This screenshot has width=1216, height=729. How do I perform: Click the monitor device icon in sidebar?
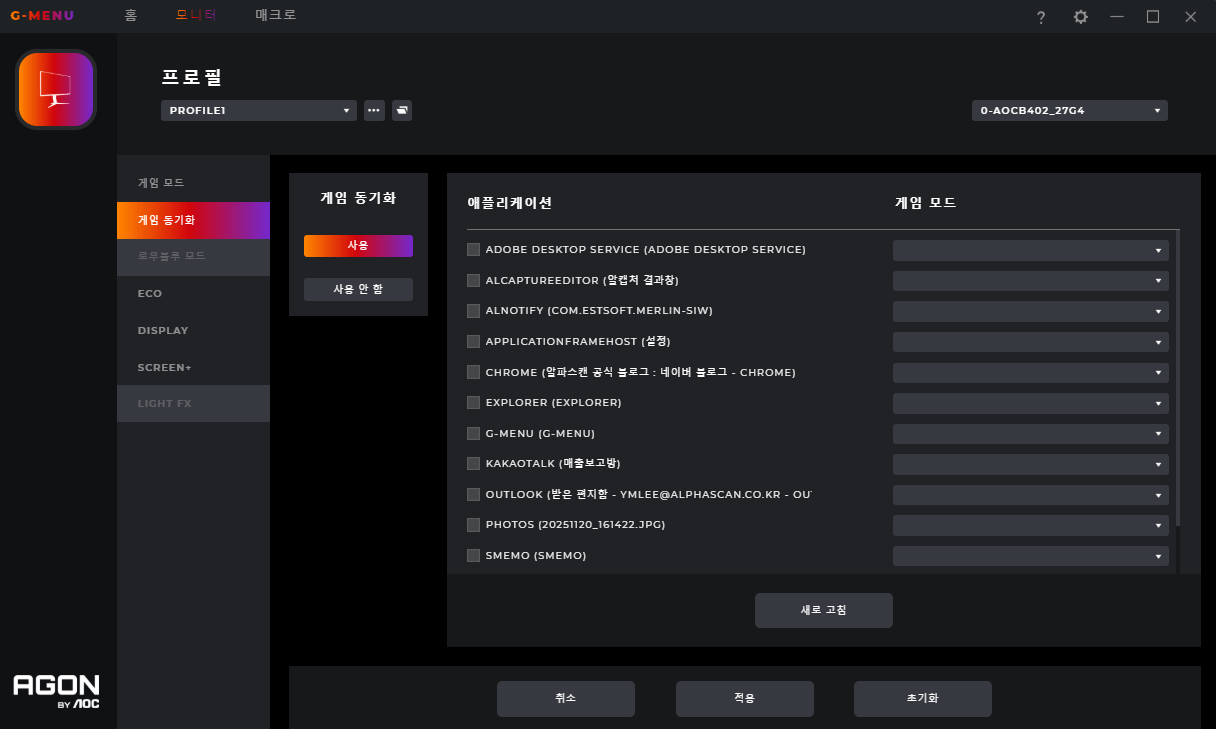[x=56, y=89]
